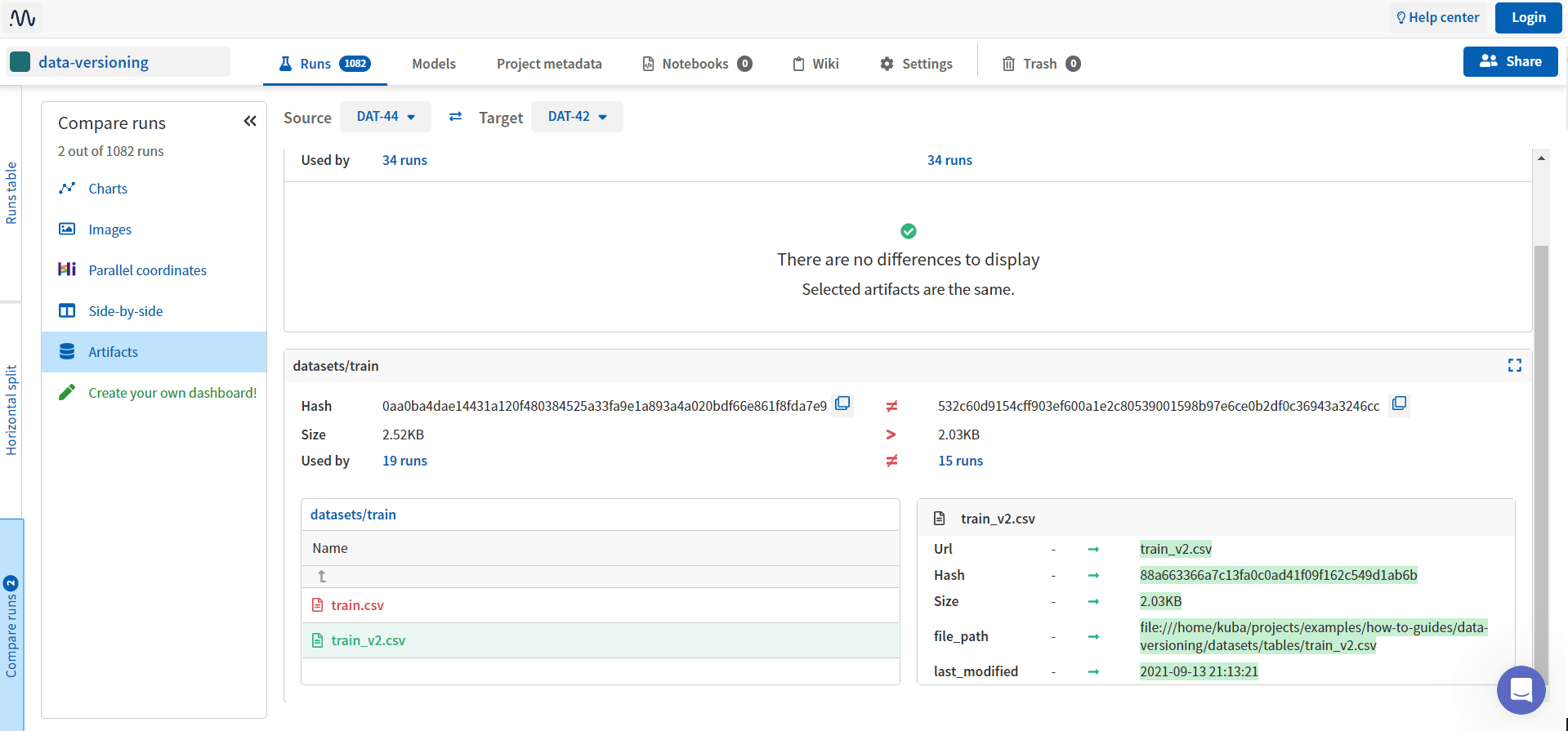Open target 34 runs link
This screenshot has width=1568, height=731.
tap(949, 160)
